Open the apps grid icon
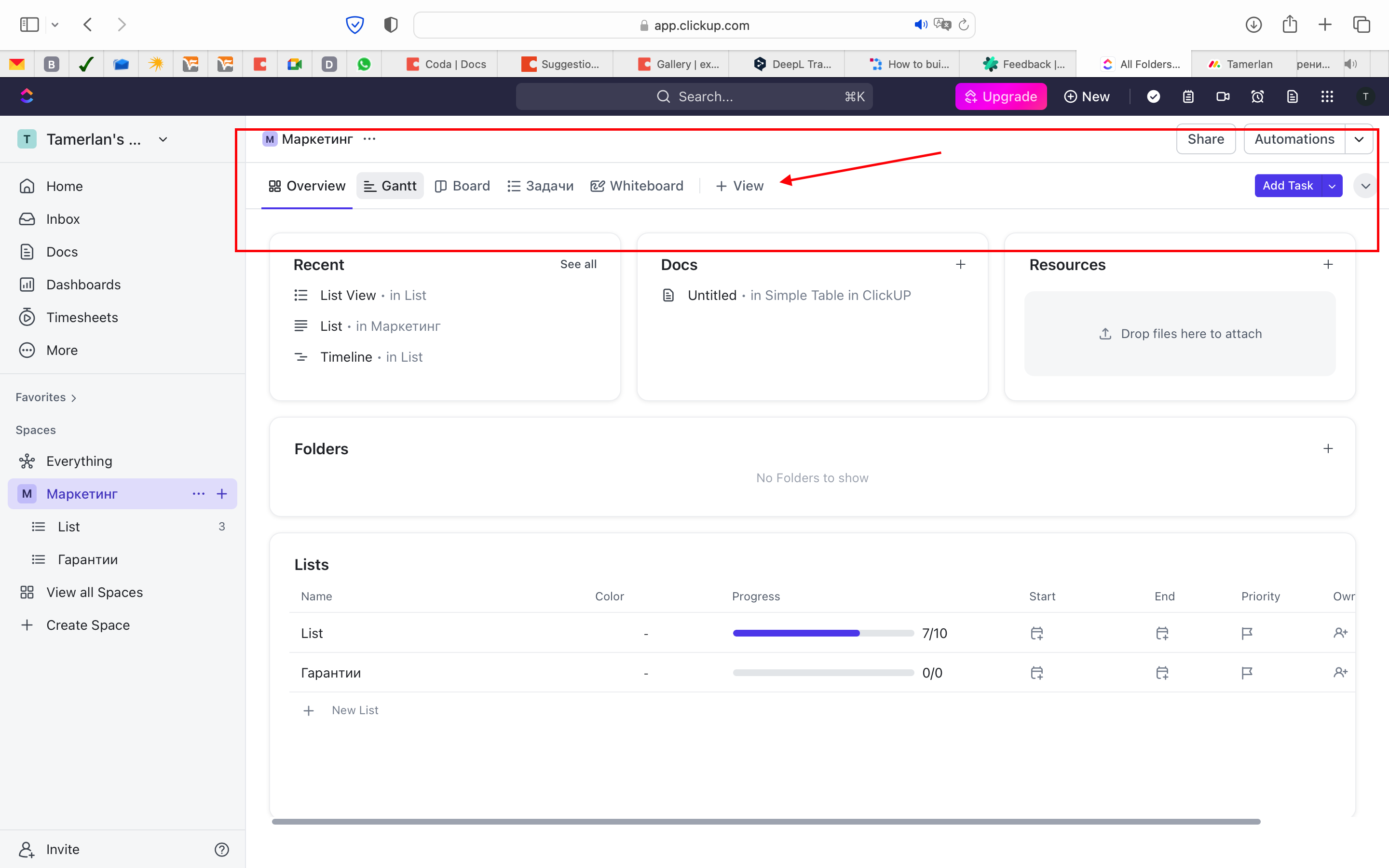 (1326, 96)
